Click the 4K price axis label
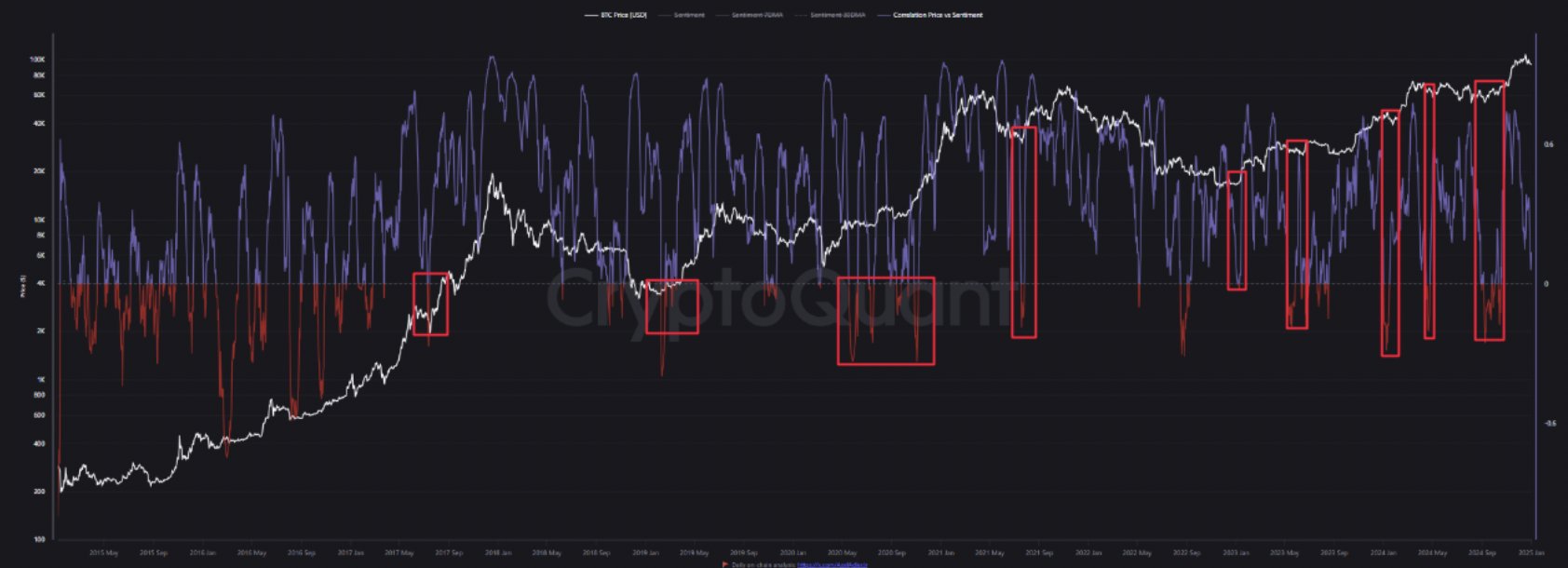The height and width of the screenshot is (568, 1568). [40, 284]
